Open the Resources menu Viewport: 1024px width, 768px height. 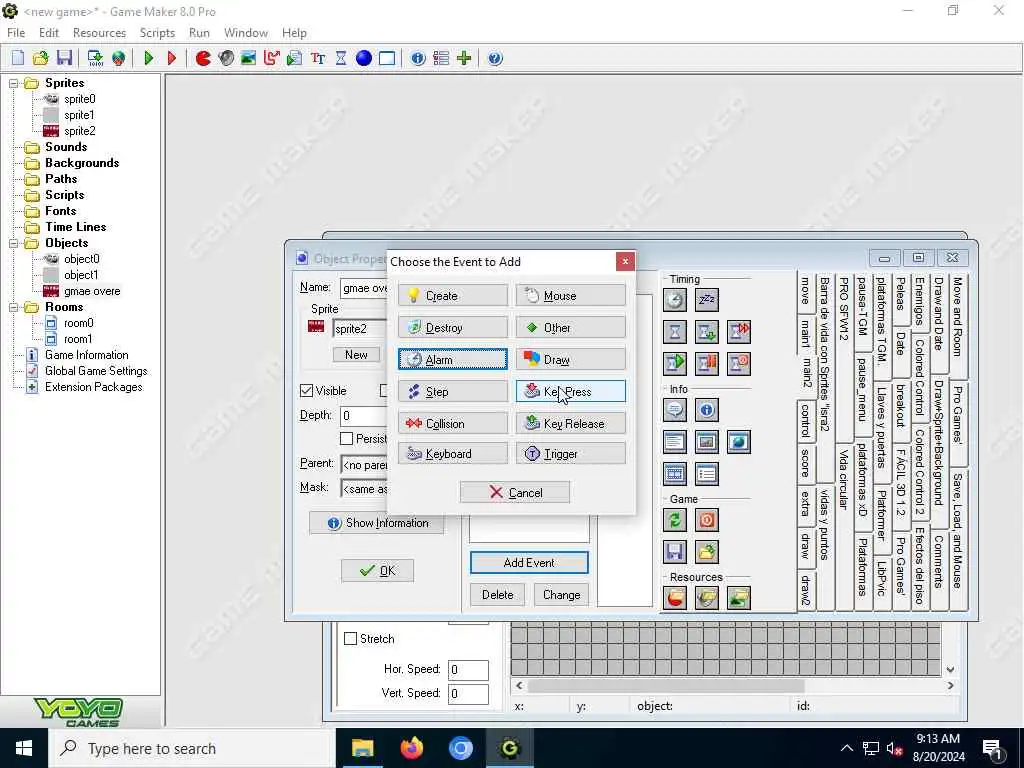[99, 33]
